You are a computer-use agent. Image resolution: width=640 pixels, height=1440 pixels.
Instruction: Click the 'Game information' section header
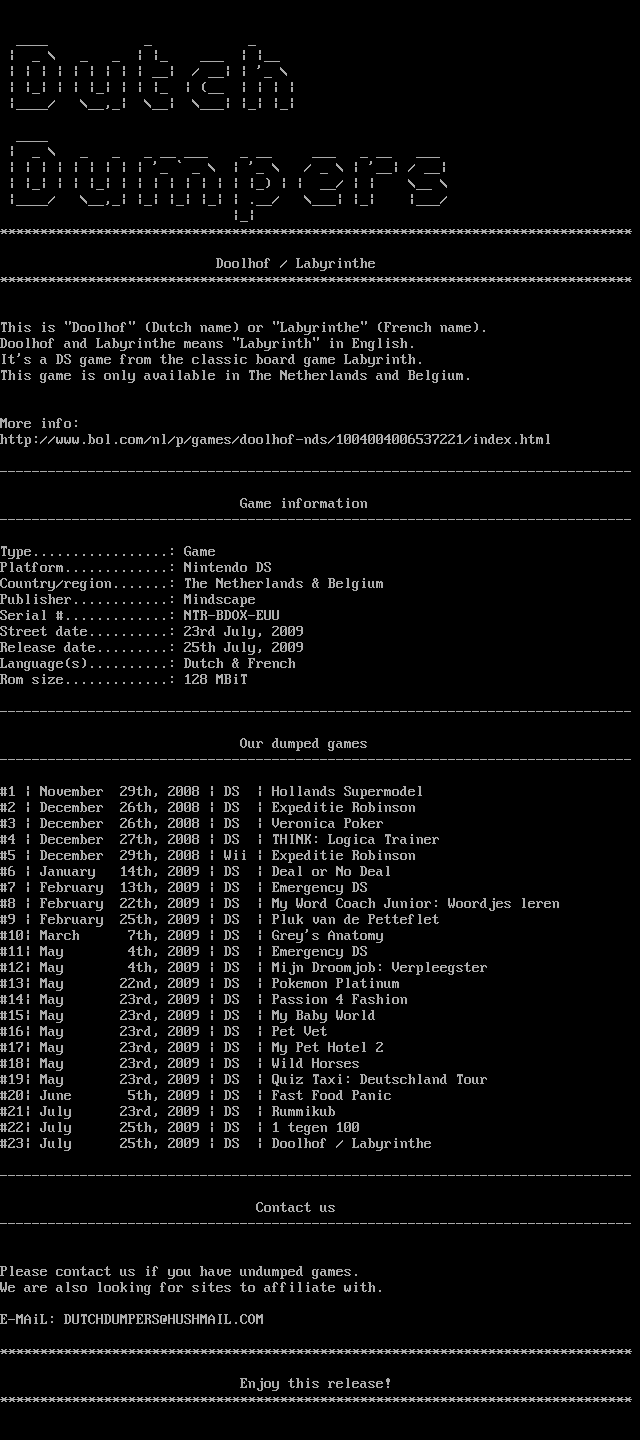304,504
